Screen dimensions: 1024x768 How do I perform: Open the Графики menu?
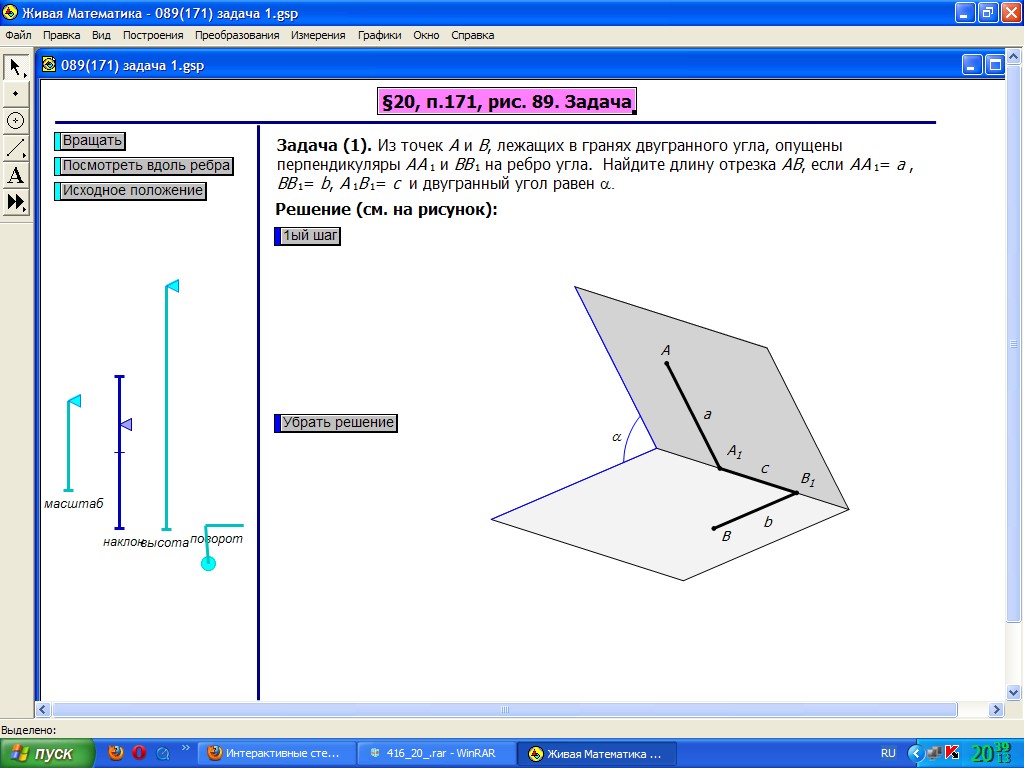tap(379, 35)
